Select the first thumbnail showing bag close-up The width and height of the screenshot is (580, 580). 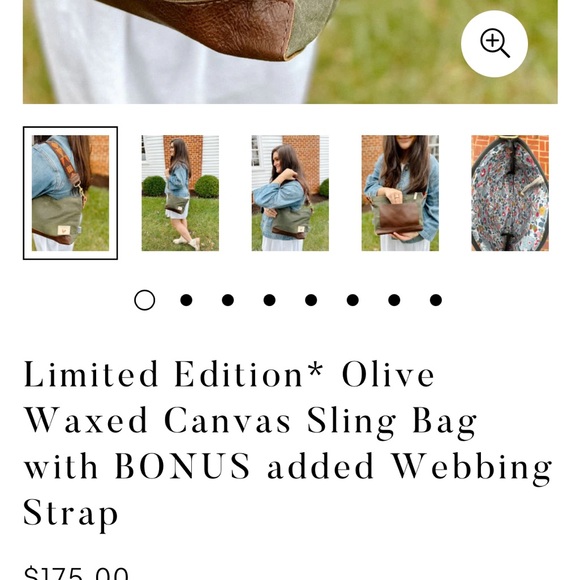70,193
